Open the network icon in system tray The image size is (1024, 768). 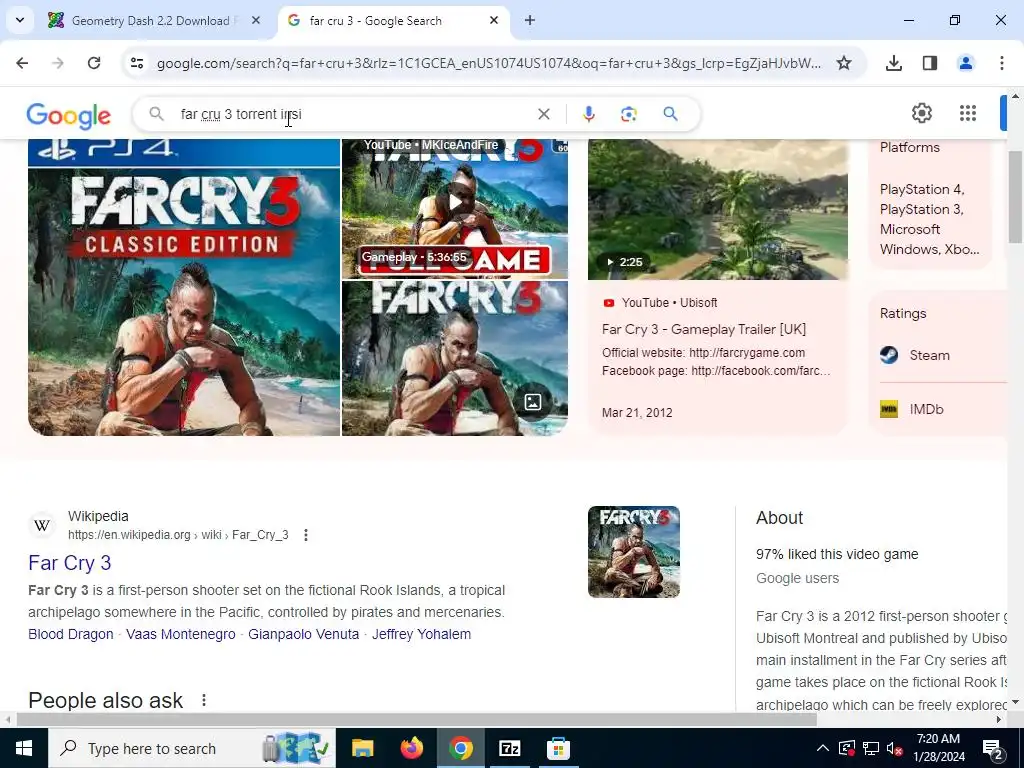pos(871,748)
